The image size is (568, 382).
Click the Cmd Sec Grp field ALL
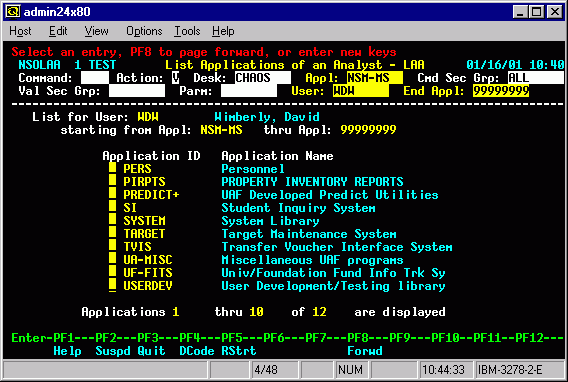click(x=535, y=78)
